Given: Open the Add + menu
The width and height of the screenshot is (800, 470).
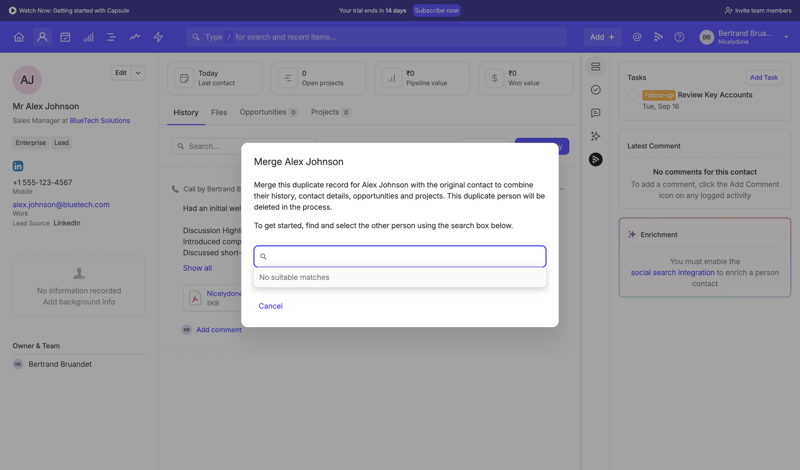Looking at the screenshot, I should (603, 37).
